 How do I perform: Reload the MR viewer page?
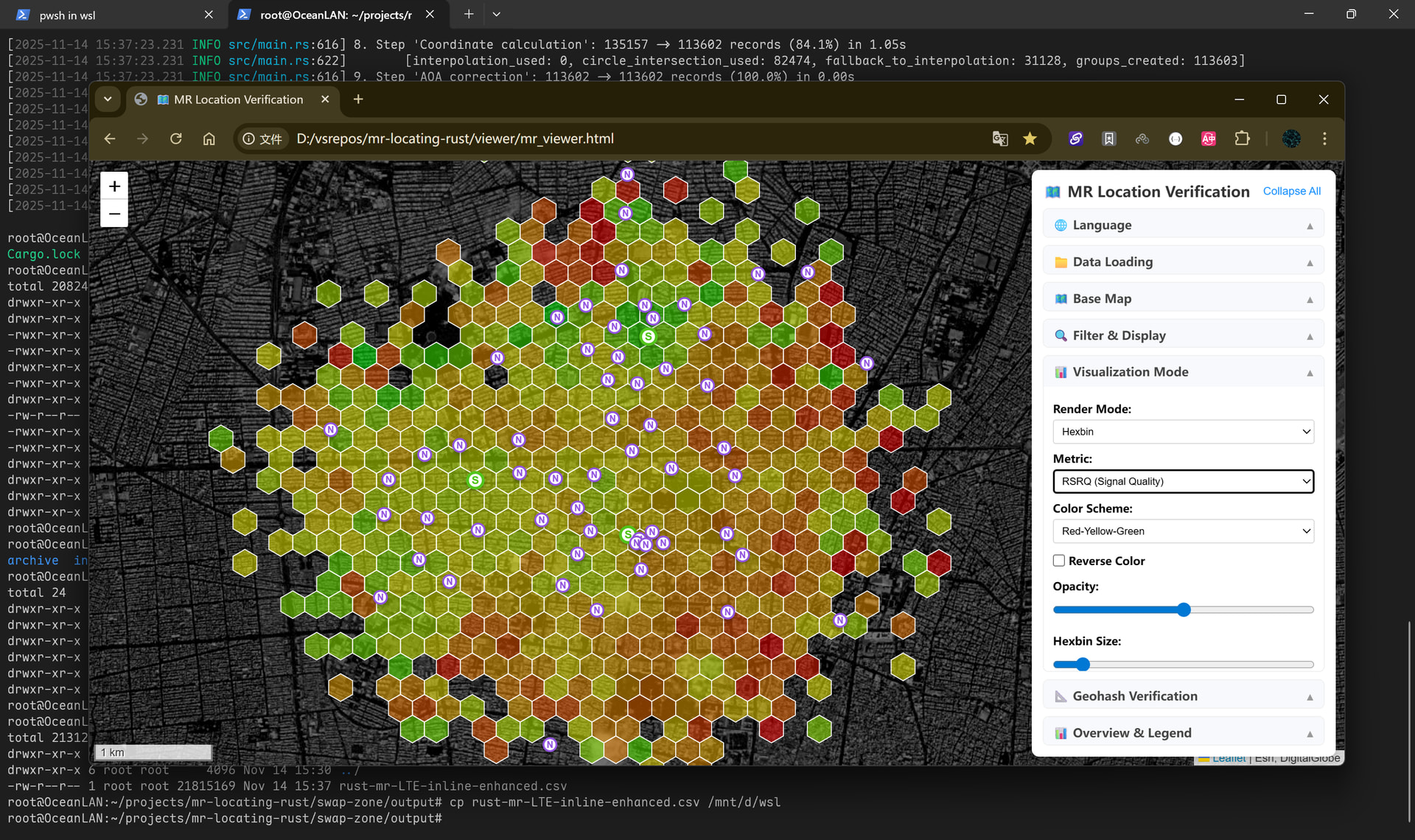pos(175,139)
